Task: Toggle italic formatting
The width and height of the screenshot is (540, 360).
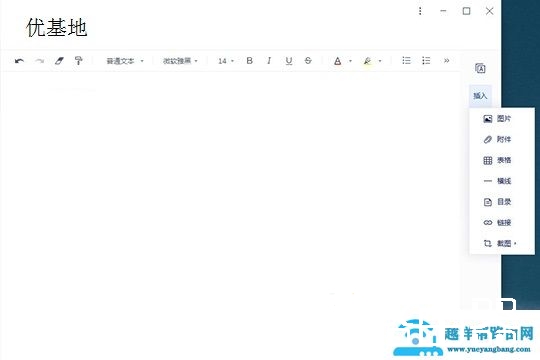Action: 269,61
